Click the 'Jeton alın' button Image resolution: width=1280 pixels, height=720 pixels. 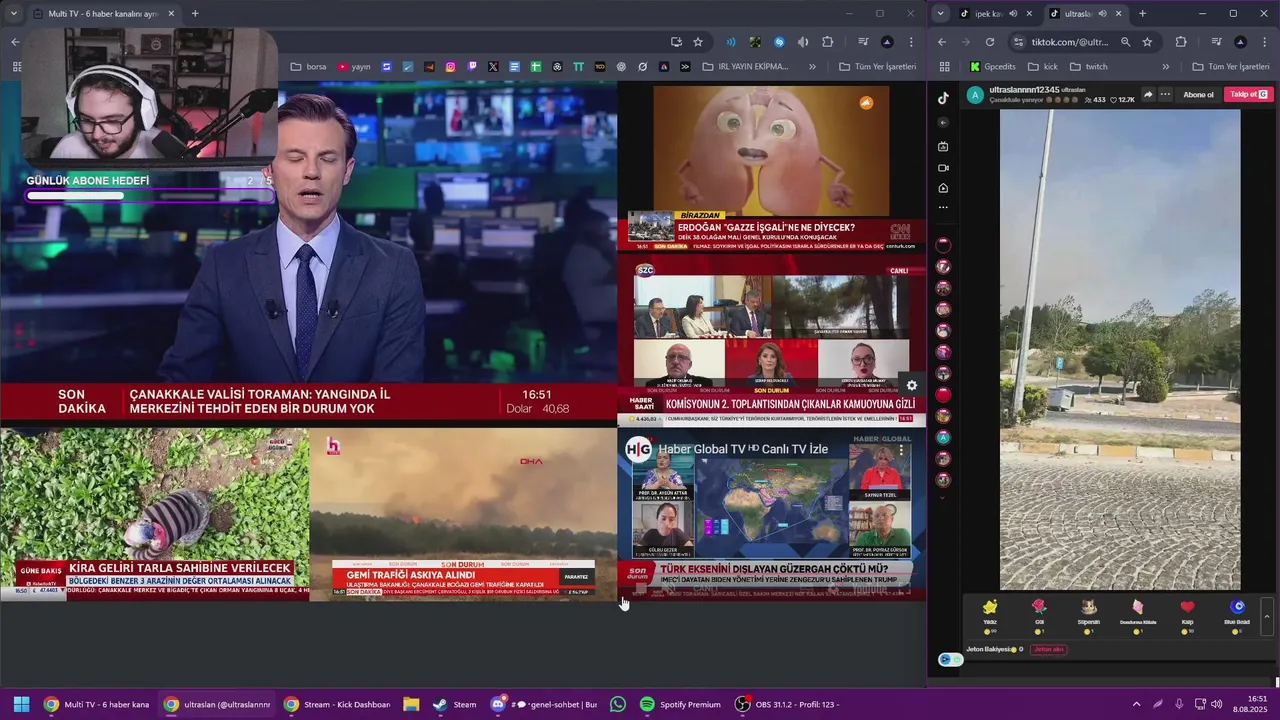[x=1049, y=649]
